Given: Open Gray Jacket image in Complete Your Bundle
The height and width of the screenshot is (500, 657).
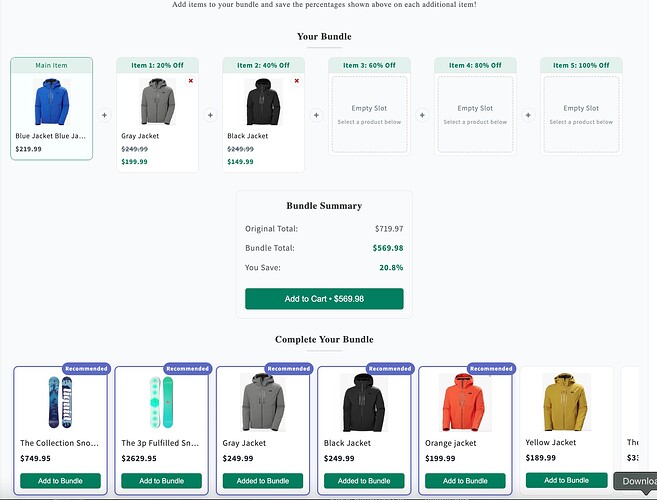Looking at the screenshot, I should [x=263, y=402].
